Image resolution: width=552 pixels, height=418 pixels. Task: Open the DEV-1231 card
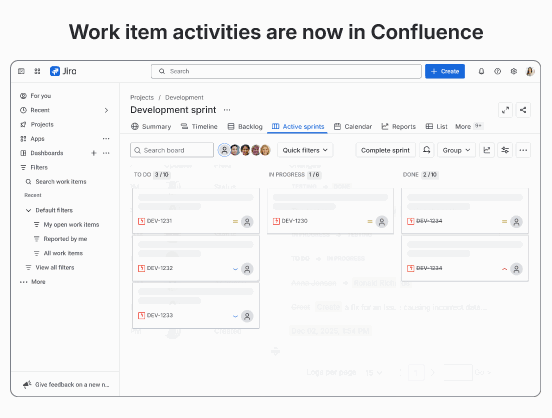(196, 210)
